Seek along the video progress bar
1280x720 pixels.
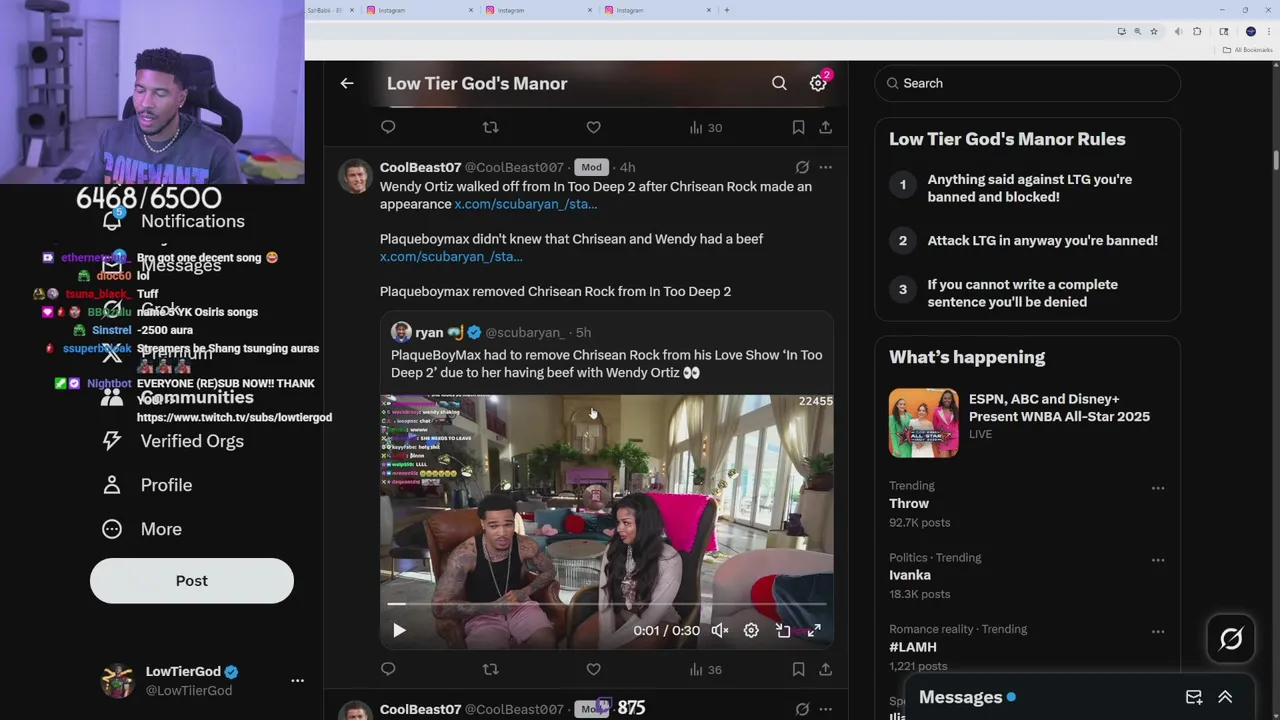pyautogui.click(x=607, y=604)
